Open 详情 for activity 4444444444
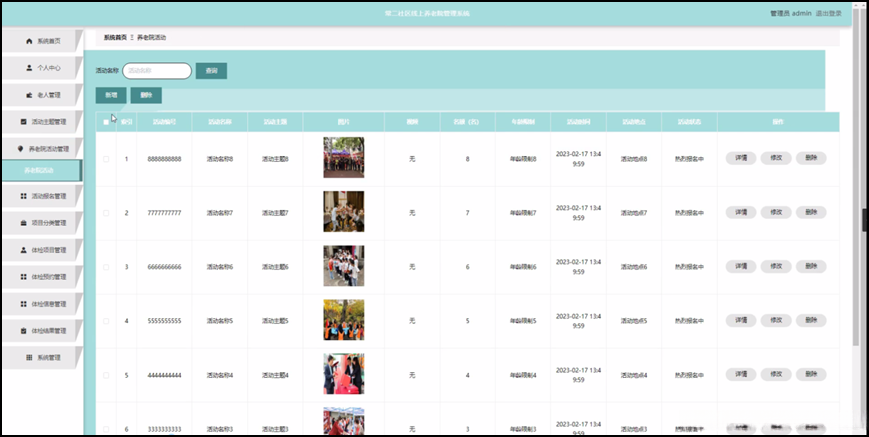Screen dimensions: 869x437 [741, 374]
